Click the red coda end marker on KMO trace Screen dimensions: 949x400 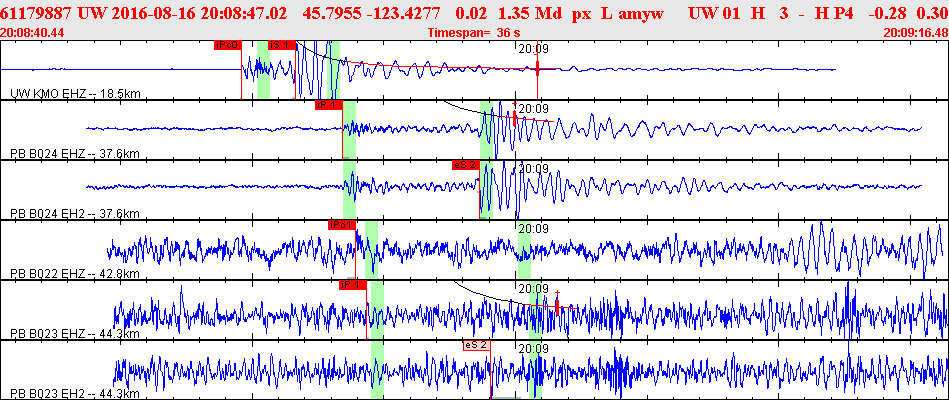tap(537, 70)
